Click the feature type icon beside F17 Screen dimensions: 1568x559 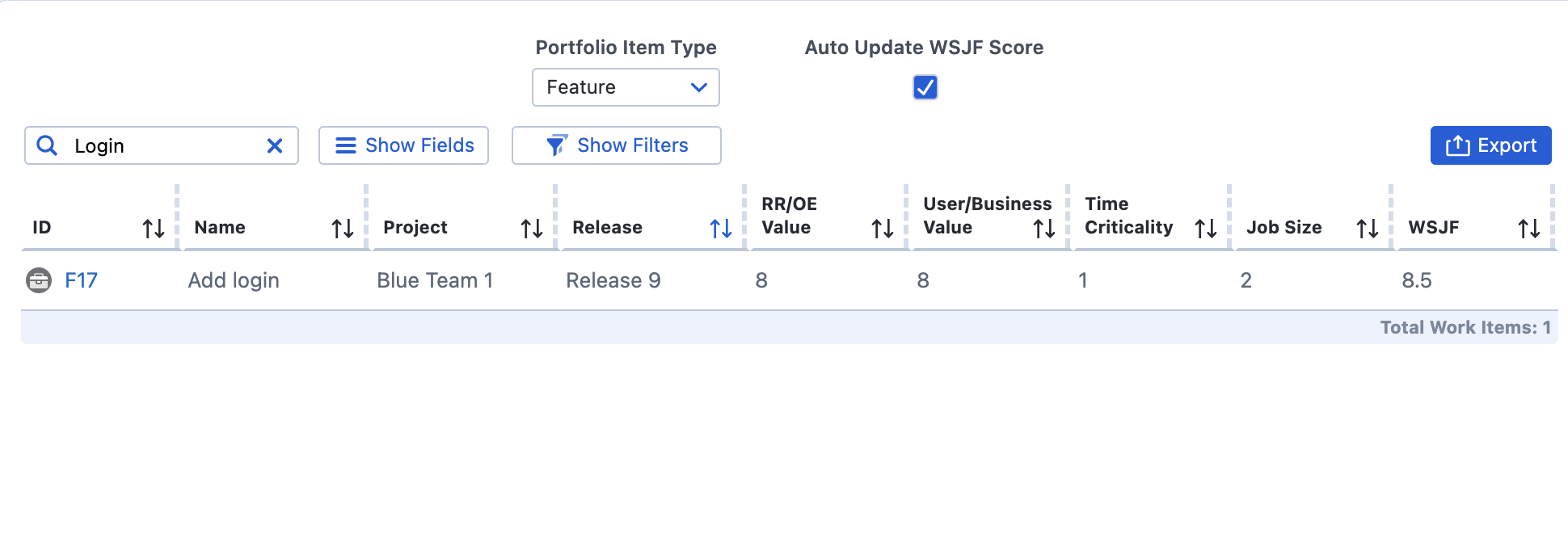[37, 280]
